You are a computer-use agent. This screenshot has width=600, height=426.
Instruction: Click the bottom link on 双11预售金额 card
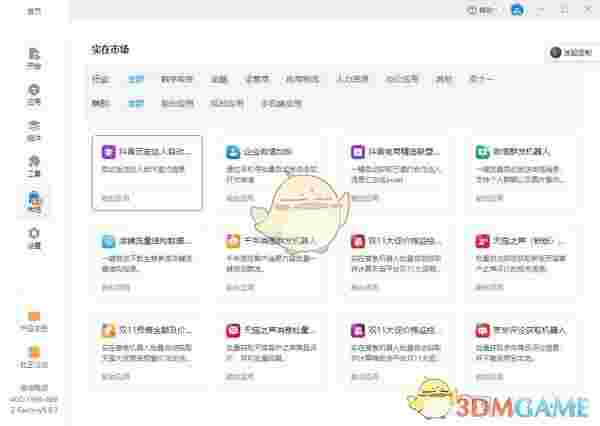(116, 377)
